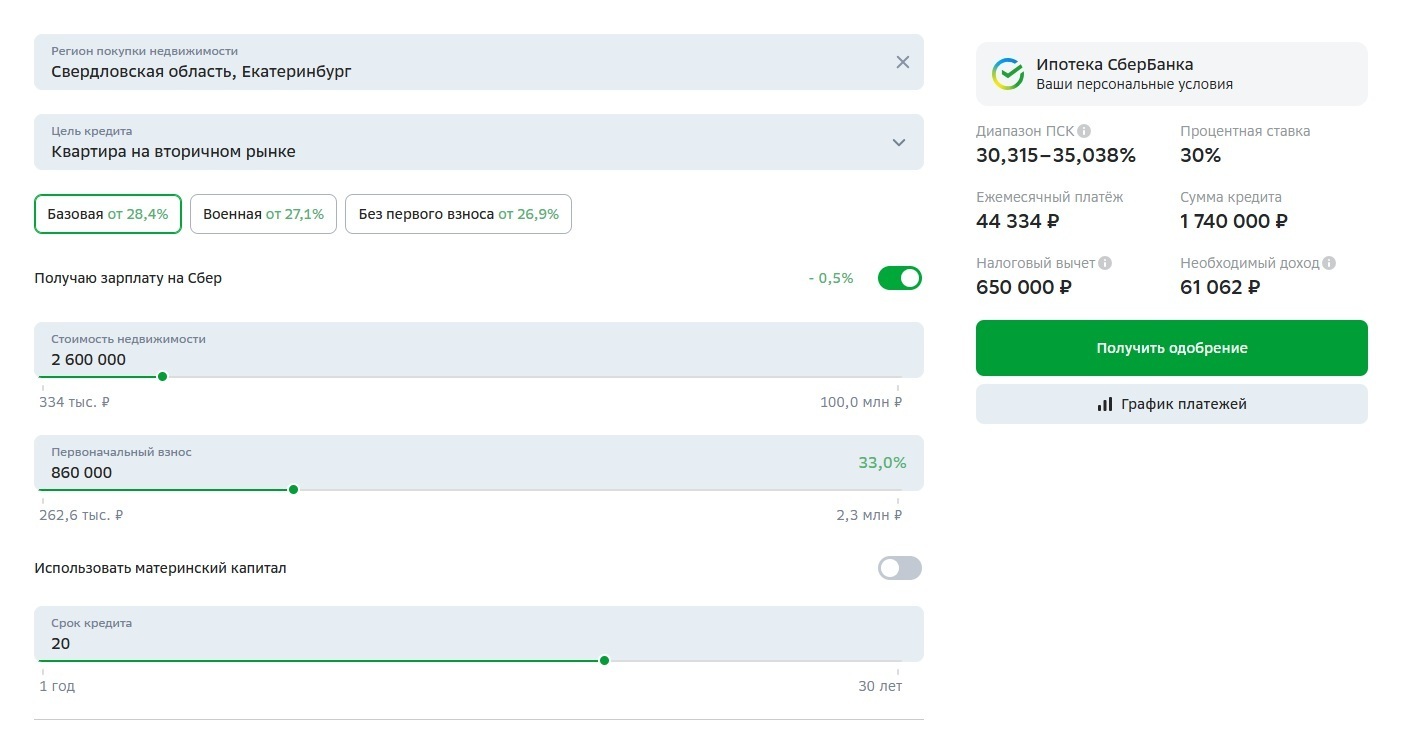Click the 33,0% down payment percentage
Image resolution: width=1408 pixels, height=752 pixels.
882,463
